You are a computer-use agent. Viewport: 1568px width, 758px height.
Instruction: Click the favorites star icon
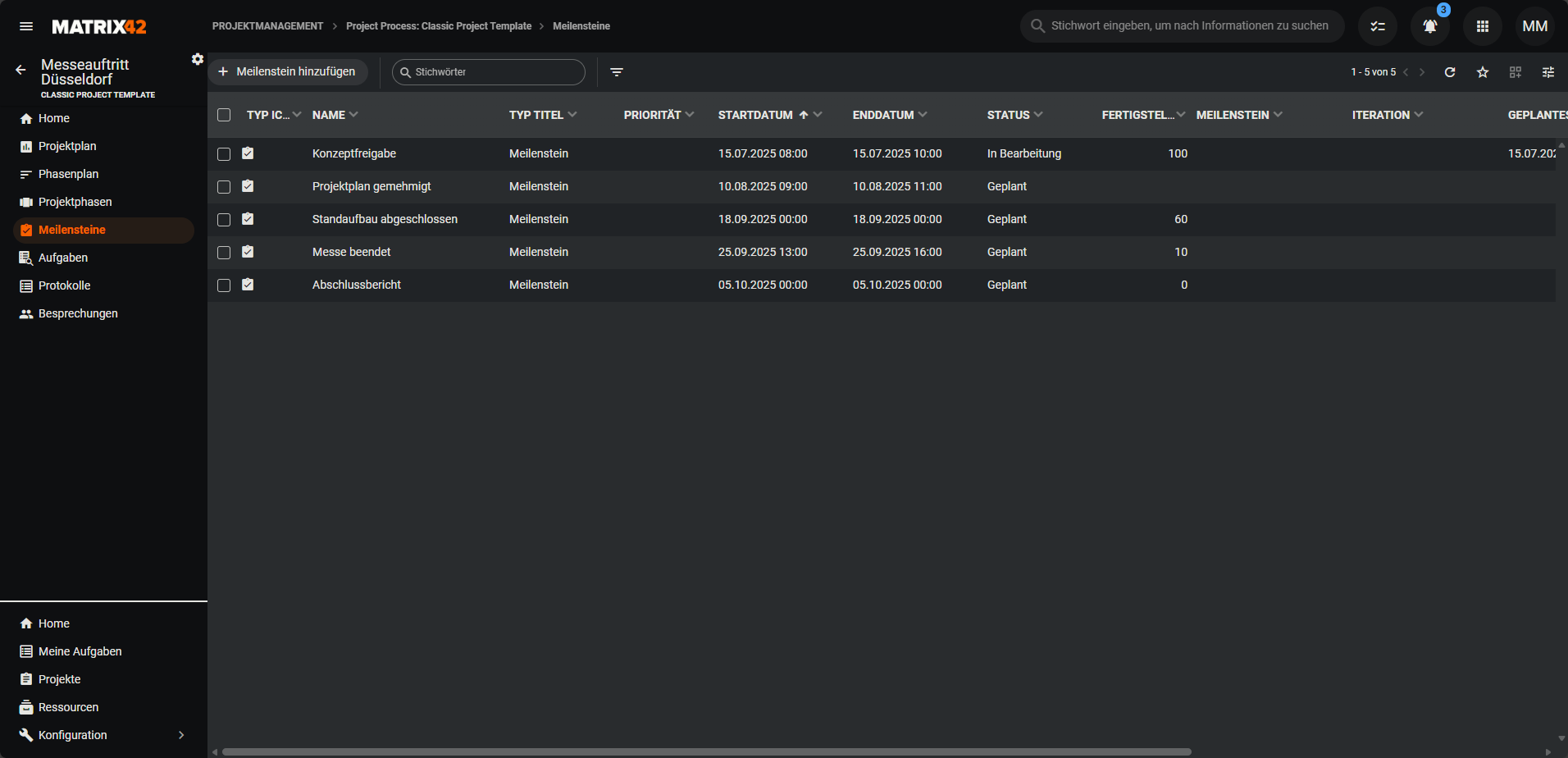(x=1483, y=72)
